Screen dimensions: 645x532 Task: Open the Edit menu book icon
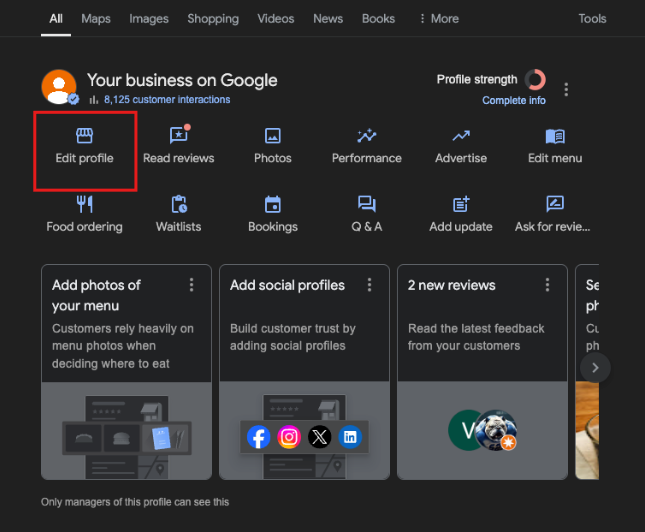tap(555, 136)
